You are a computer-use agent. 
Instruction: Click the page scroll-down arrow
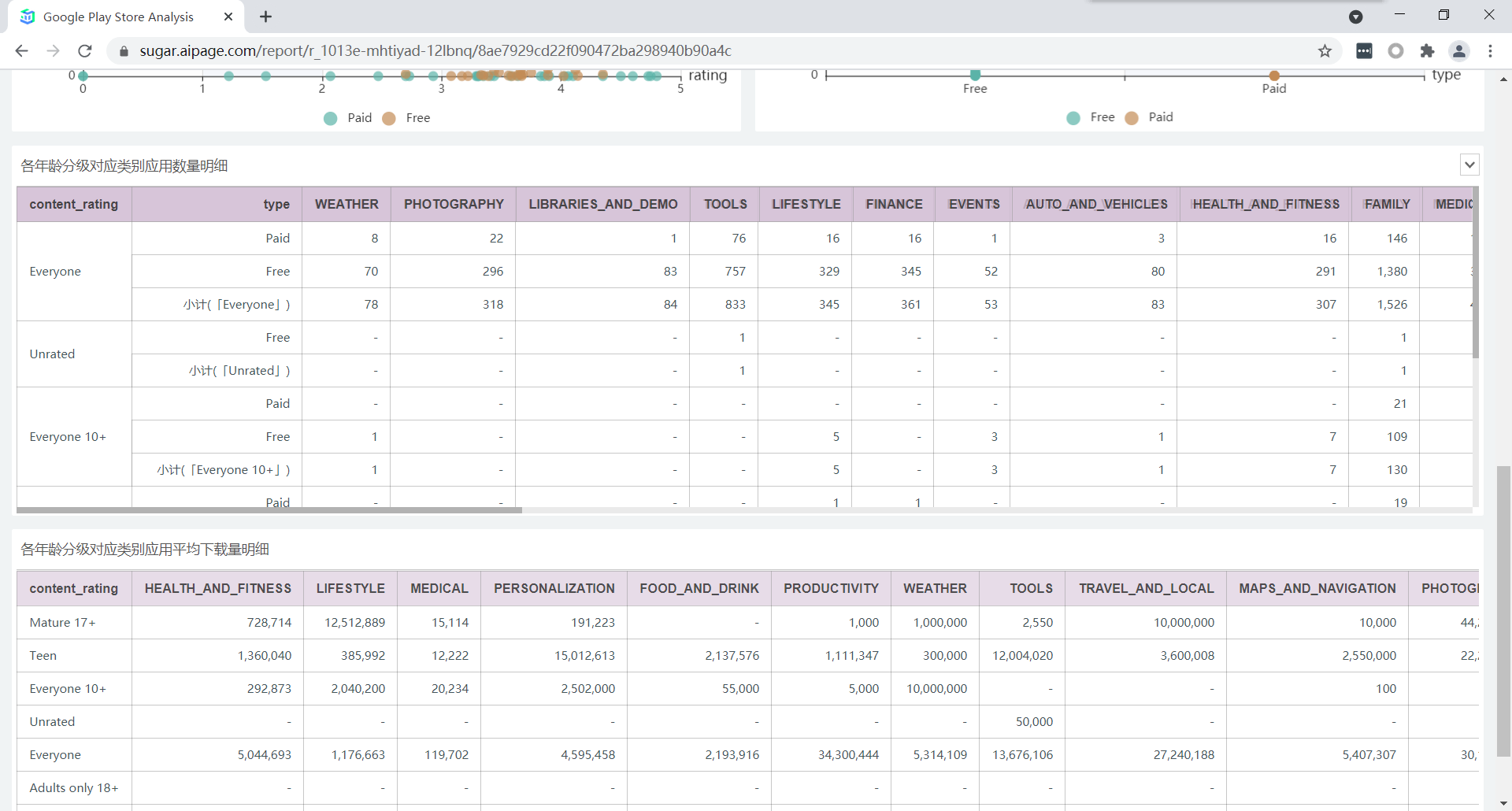[1503, 803]
